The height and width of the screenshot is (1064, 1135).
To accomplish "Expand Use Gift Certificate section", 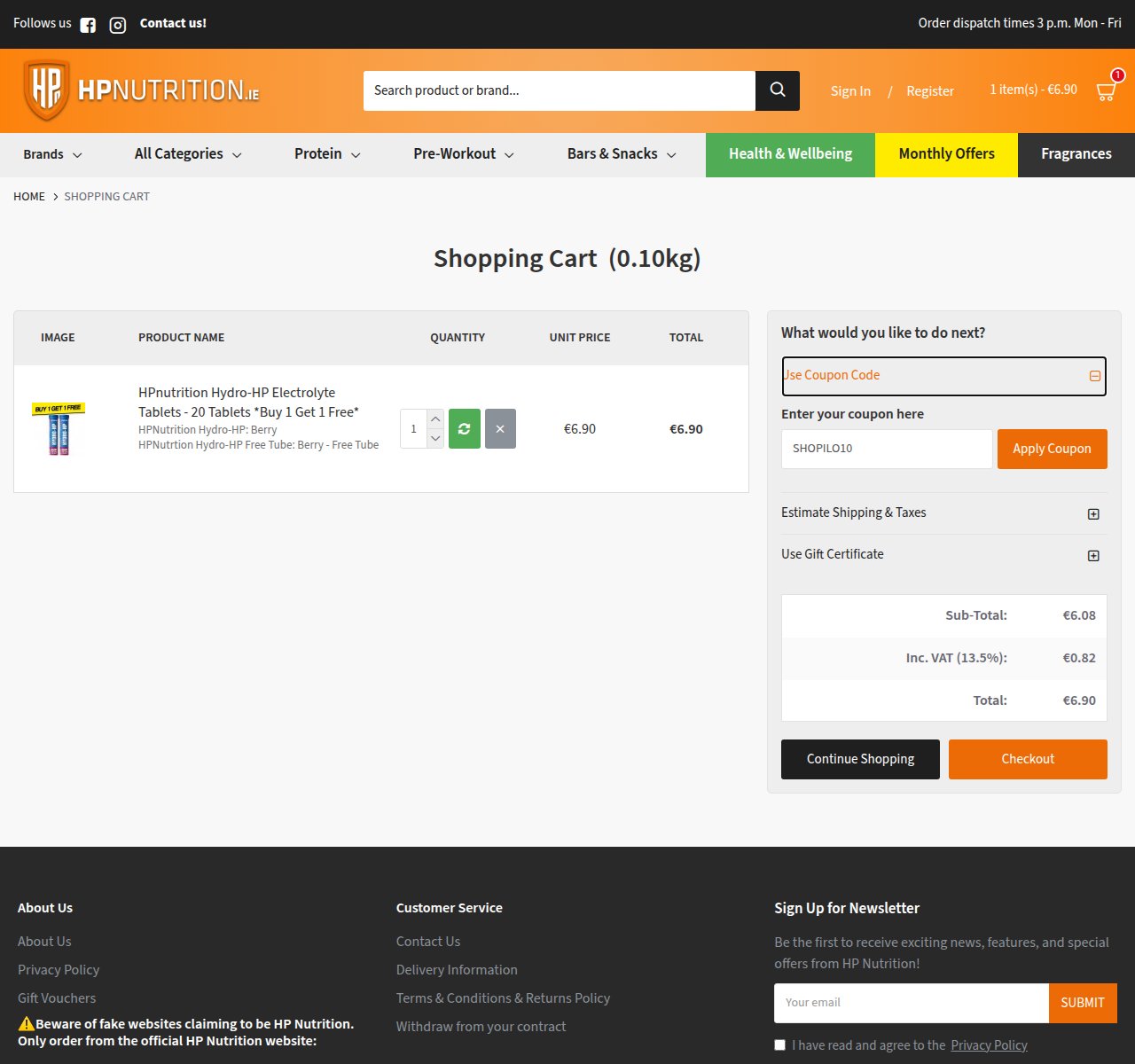I will pyautogui.click(x=944, y=555).
